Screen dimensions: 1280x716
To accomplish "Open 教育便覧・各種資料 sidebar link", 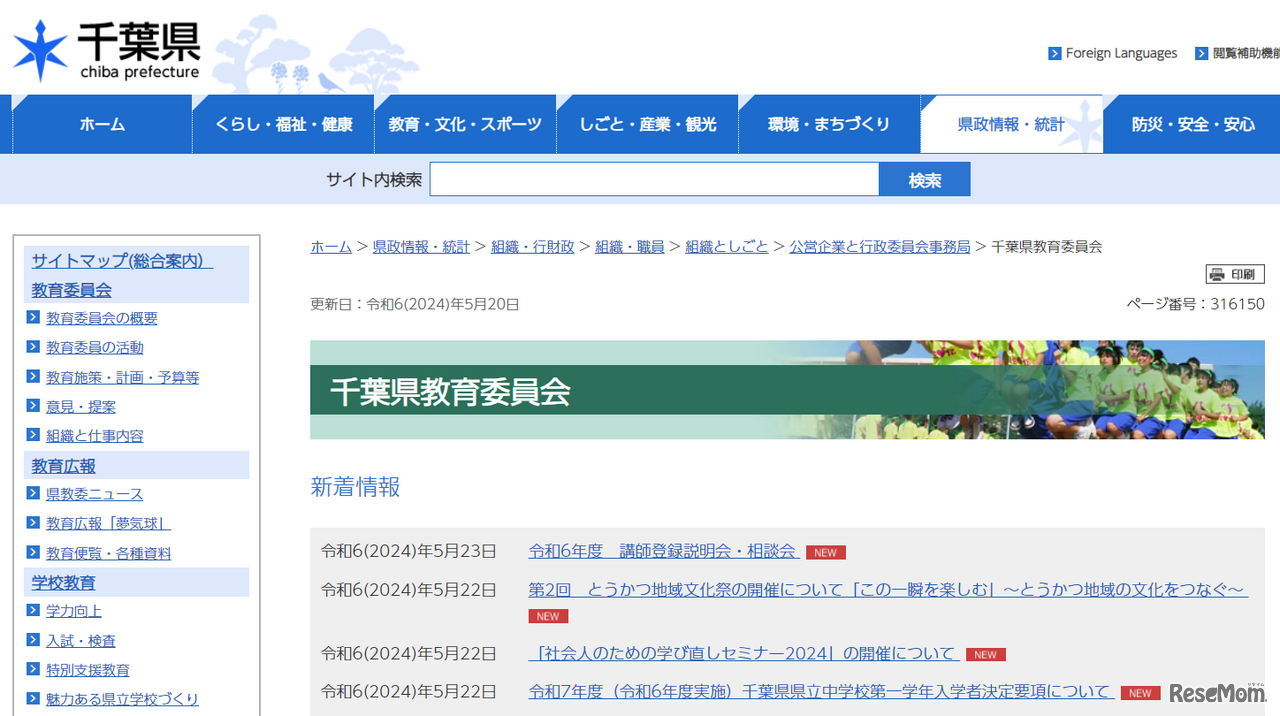I will [109, 553].
